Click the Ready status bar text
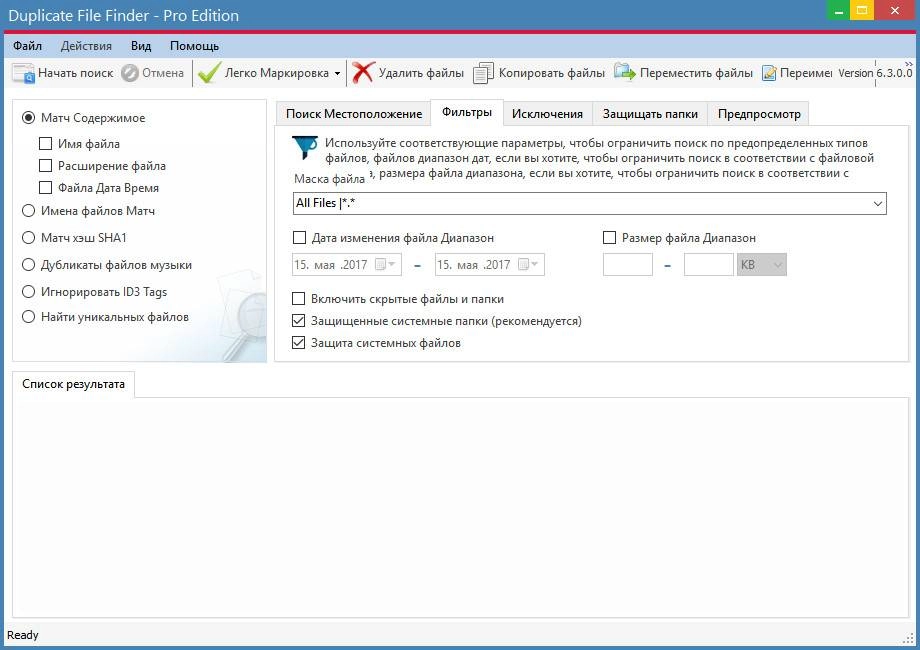 tap(23, 635)
